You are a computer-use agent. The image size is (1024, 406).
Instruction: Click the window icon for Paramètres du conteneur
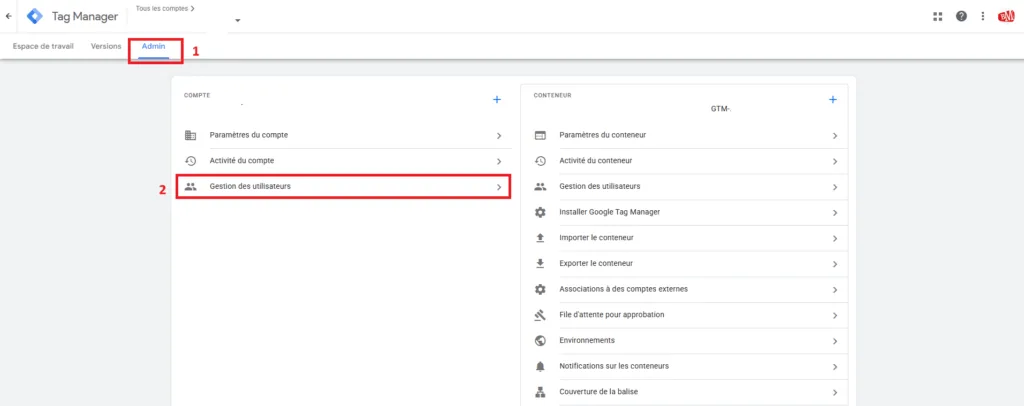539,135
